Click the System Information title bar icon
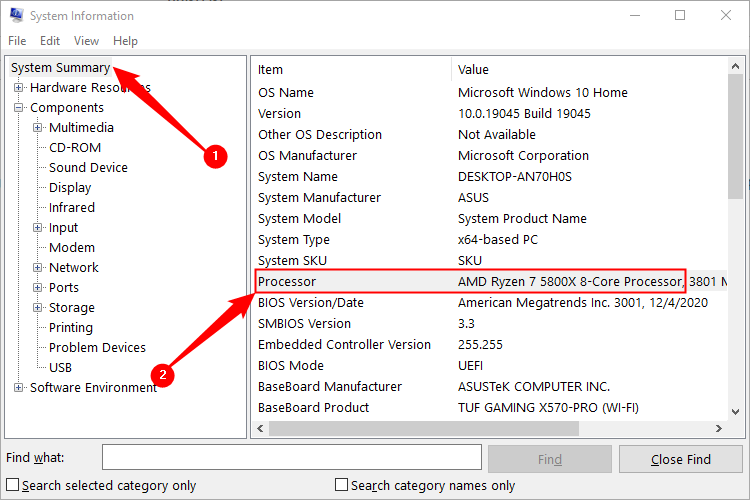 (14, 16)
